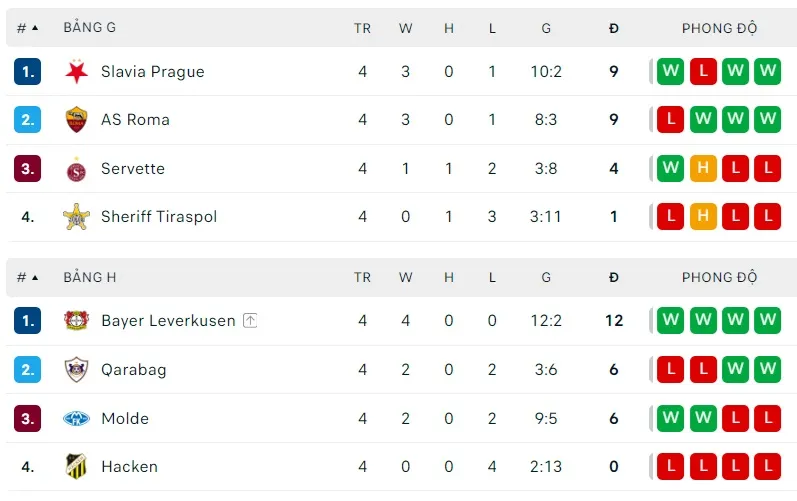797x501 pixels.
Task: Open the Slavia Prague team link
Action: tap(152, 72)
